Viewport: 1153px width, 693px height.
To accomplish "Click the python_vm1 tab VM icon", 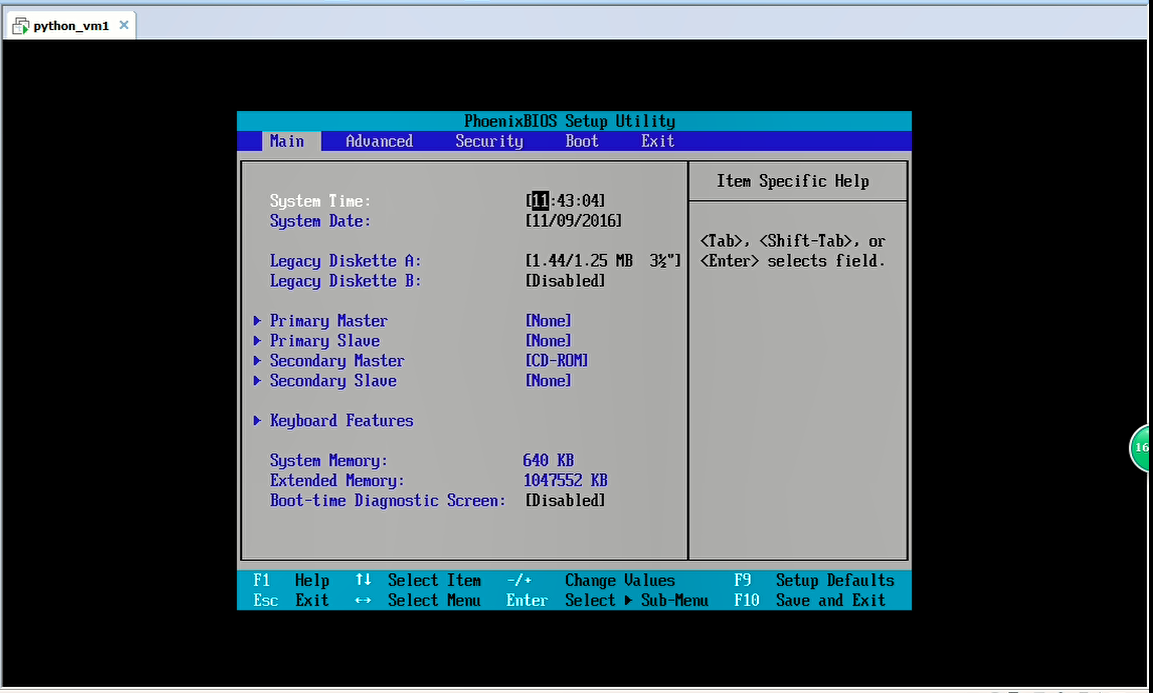I will click(x=20, y=26).
